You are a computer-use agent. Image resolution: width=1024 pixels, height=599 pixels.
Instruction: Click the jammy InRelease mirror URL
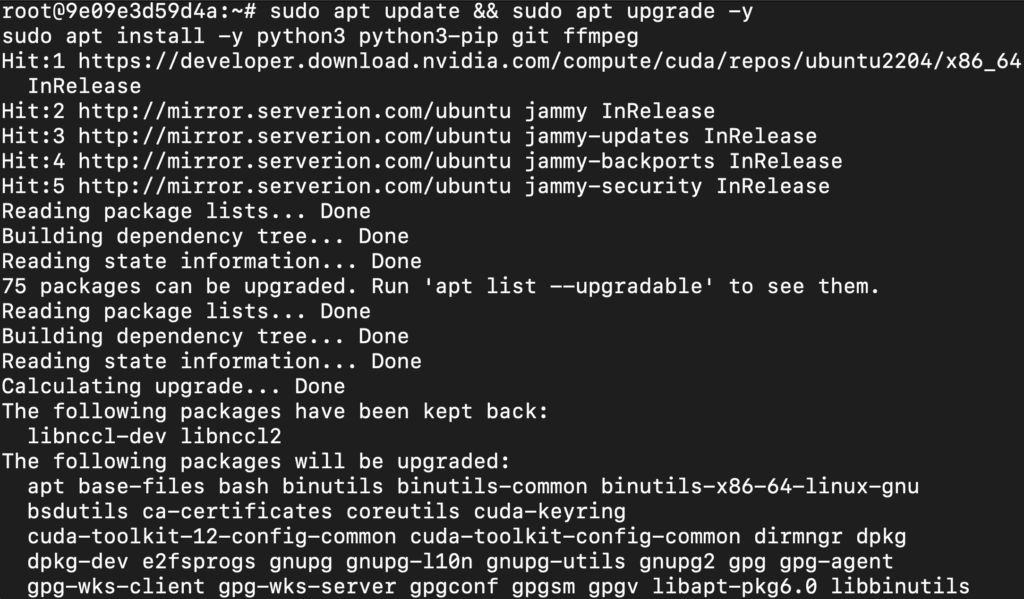(x=295, y=111)
